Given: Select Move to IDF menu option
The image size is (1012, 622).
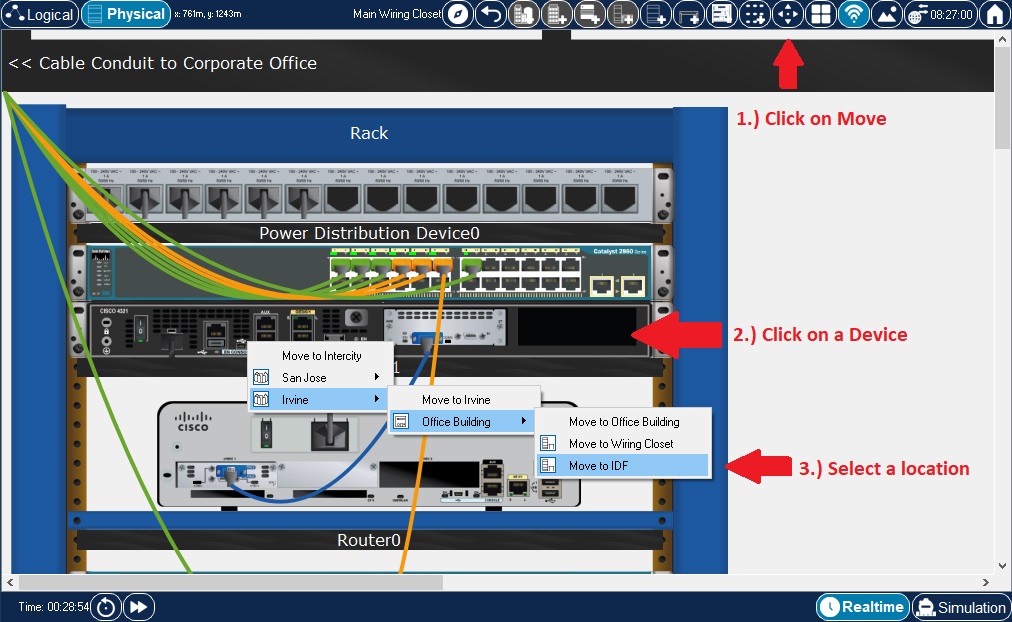Looking at the screenshot, I should pos(622,466).
